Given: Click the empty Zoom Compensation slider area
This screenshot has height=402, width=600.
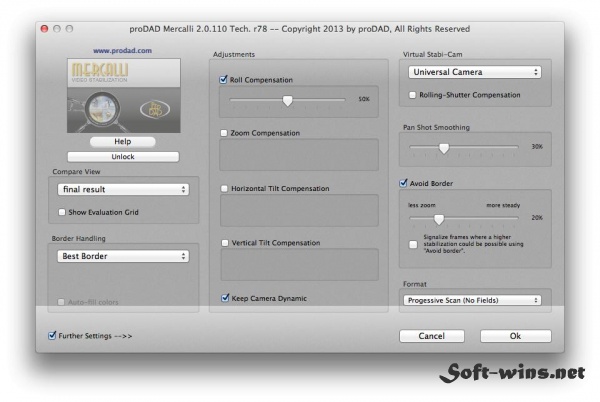Looking at the screenshot, I should [x=299, y=155].
